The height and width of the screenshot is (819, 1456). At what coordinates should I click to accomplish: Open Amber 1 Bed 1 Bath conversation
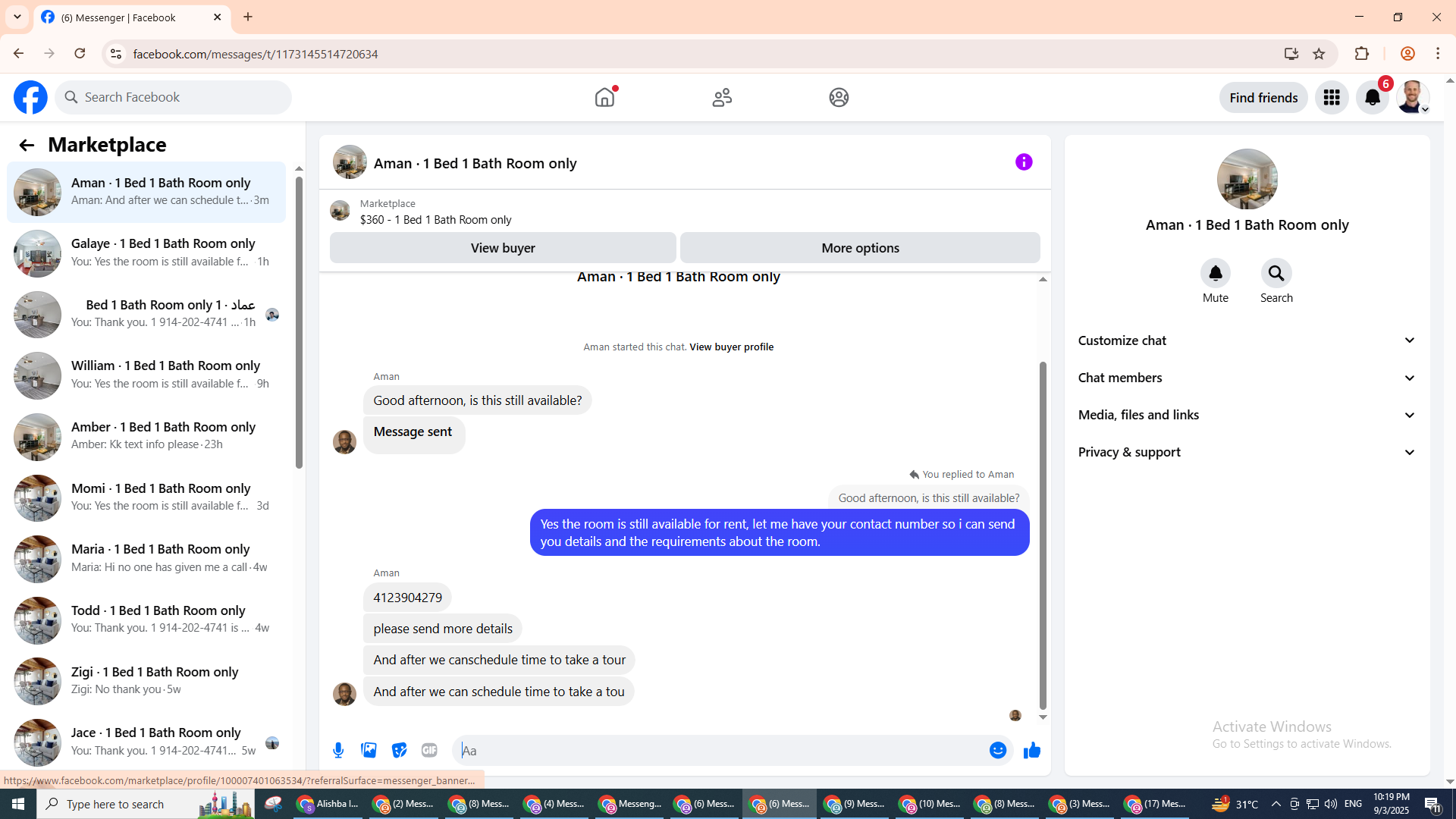(146, 436)
